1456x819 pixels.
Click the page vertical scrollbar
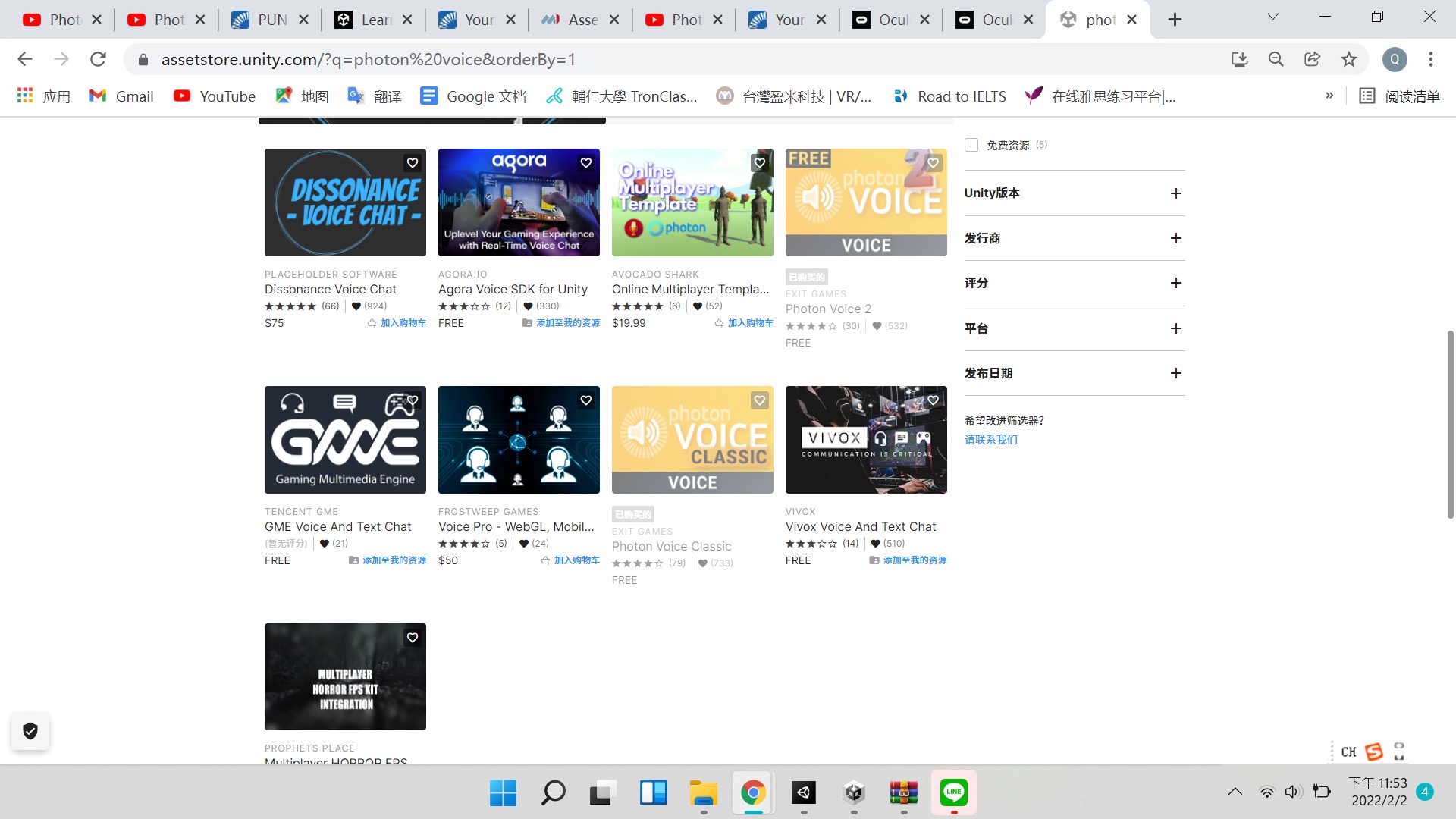[1450, 425]
